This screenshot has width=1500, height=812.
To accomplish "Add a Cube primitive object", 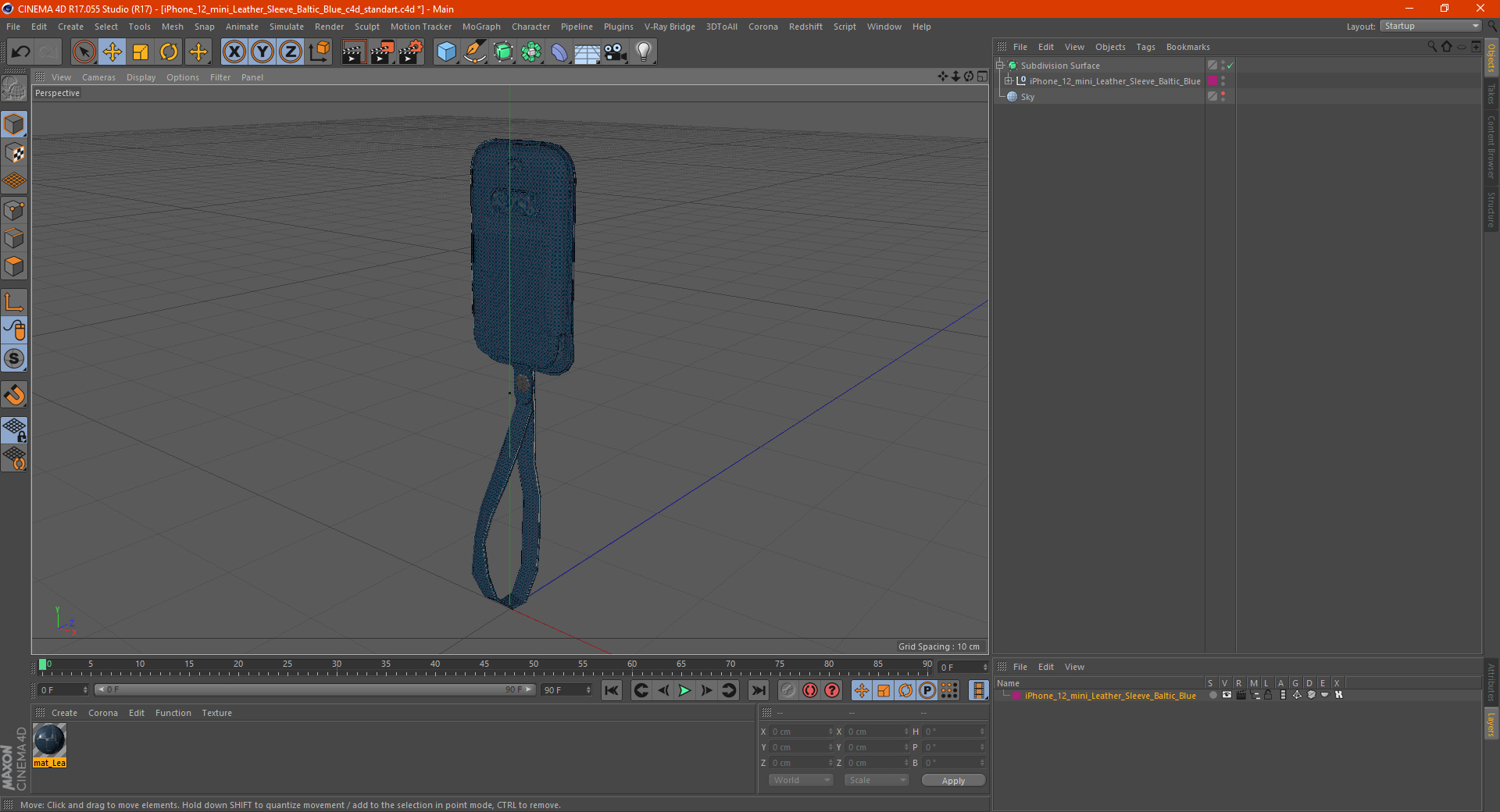I will coord(446,52).
